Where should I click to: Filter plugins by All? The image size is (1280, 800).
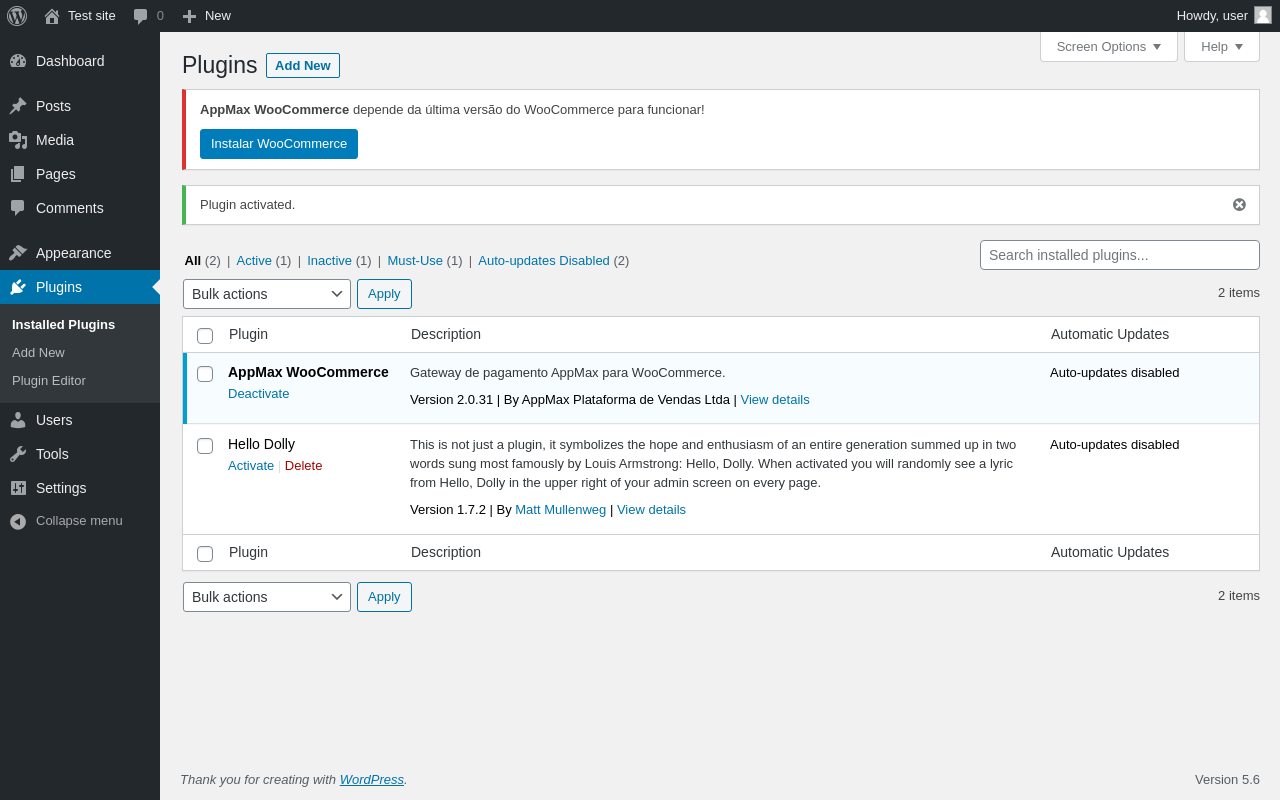193,261
